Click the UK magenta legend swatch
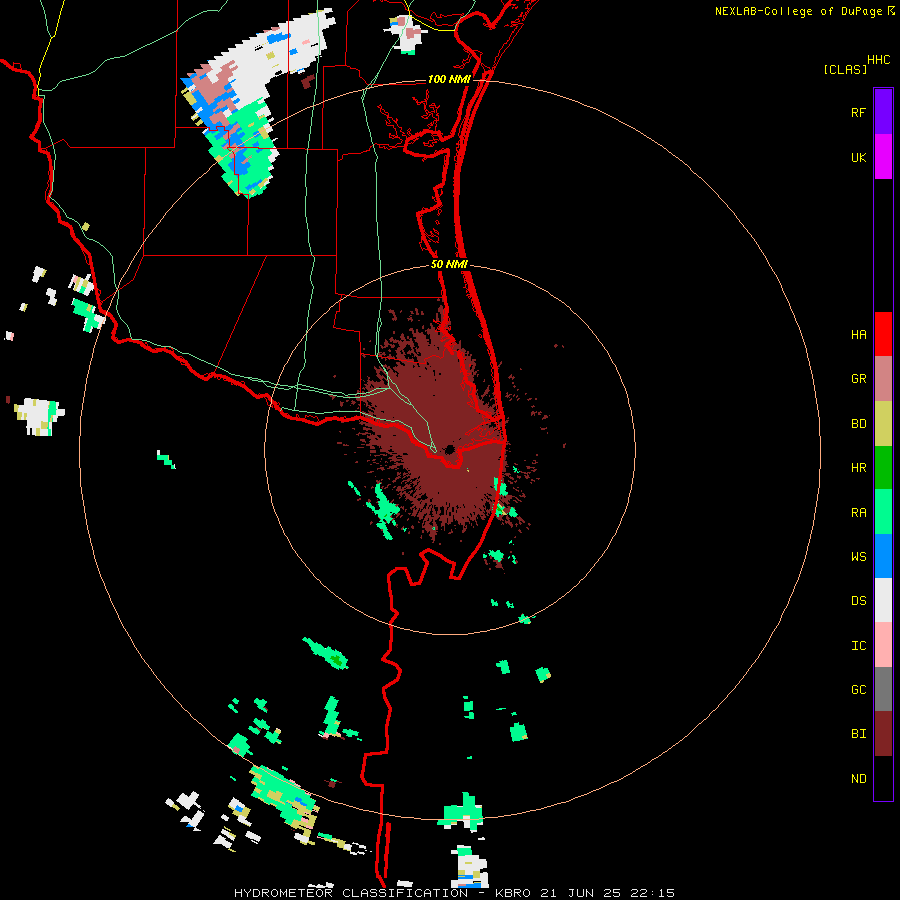Viewport: 900px width, 900px height. (x=883, y=157)
